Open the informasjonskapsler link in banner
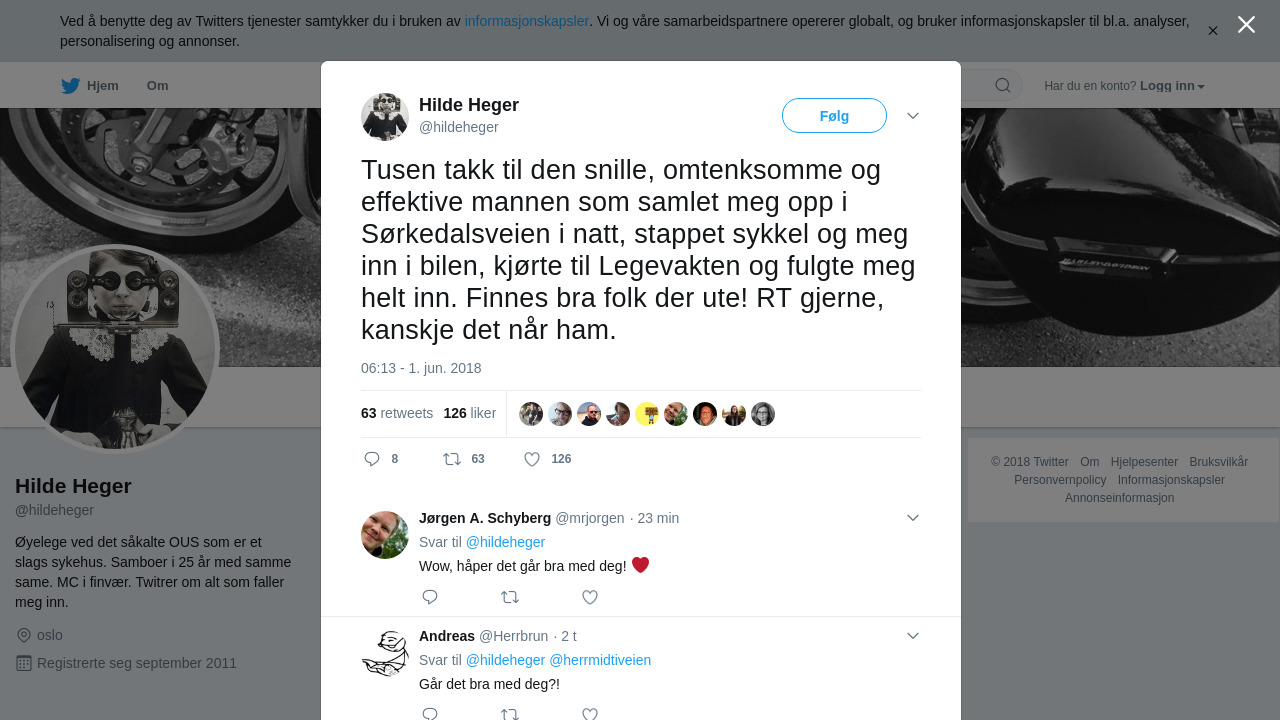Image resolution: width=1280 pixels, height=720 pixels. (x=526, y=21)
